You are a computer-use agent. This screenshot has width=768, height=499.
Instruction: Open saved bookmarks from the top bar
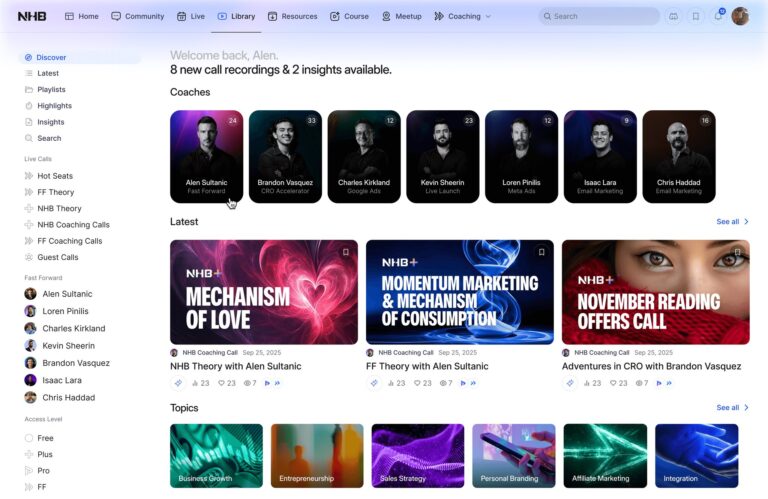tap(696, 16)
